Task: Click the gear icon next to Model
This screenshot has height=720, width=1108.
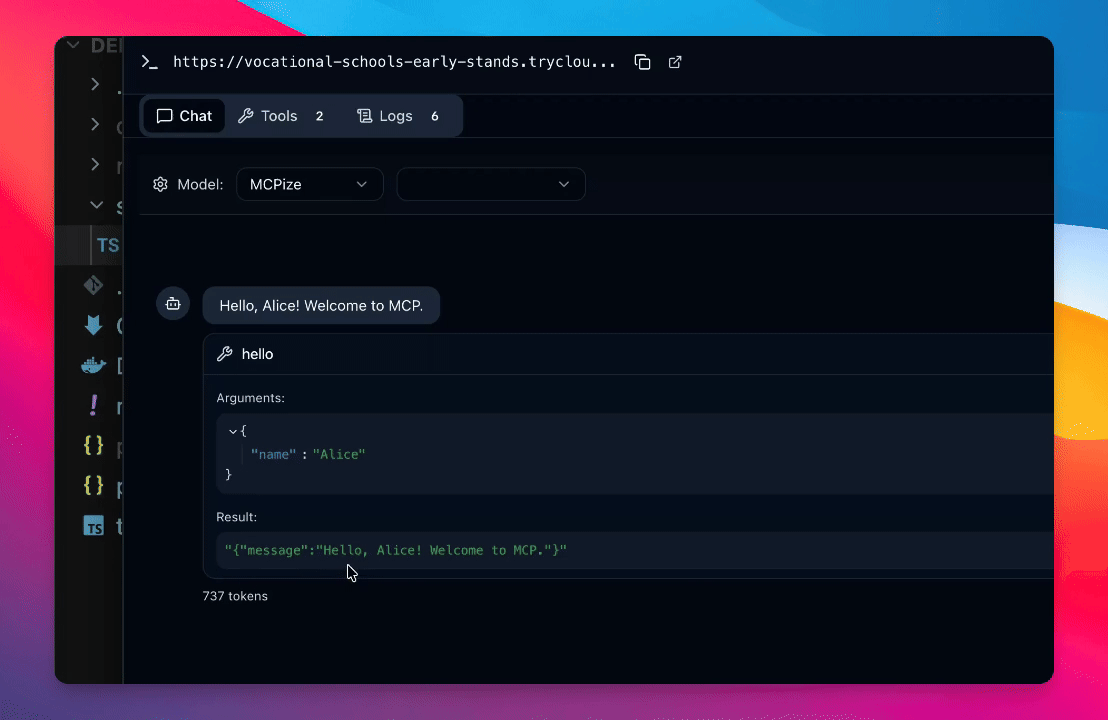Action: click(x=160, y=184)
